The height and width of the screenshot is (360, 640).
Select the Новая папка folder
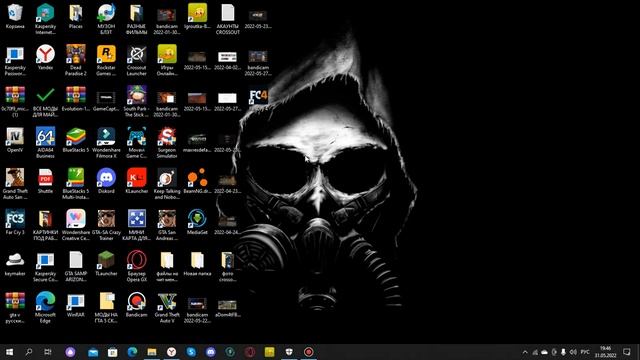tap(197, 264)
